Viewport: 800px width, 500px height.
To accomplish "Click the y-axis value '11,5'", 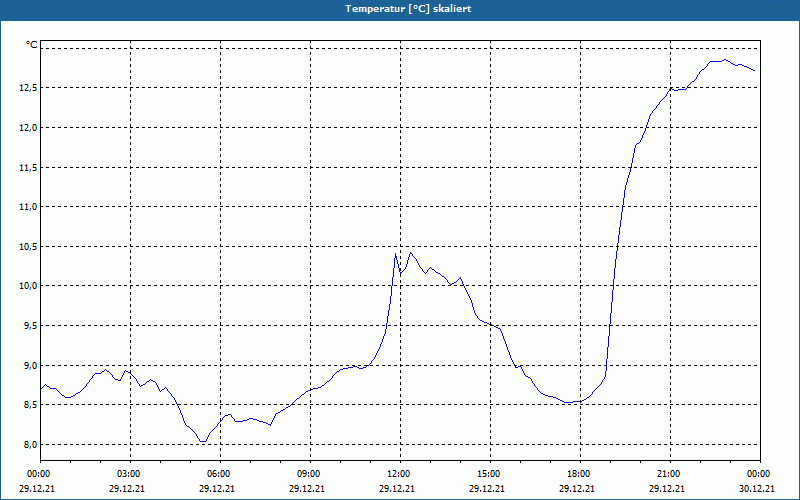I will pyautogui.click(x=30, y=167).
